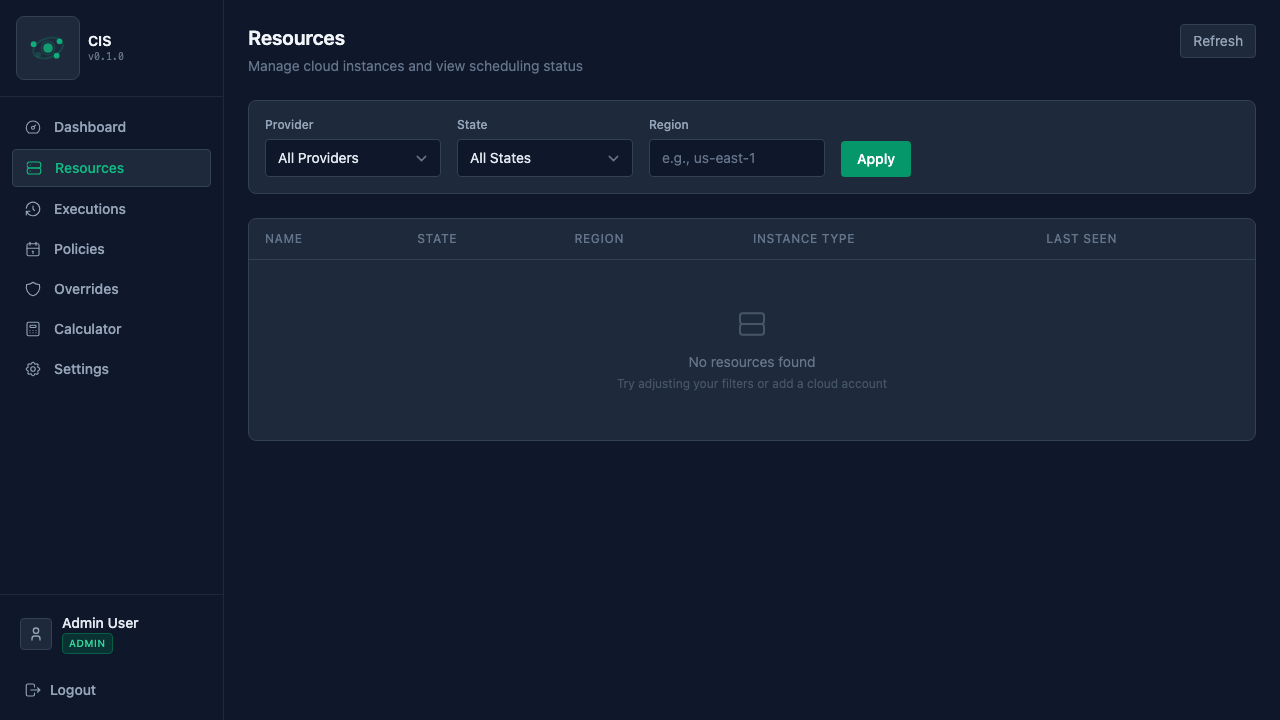Click the 'Manage cloud instances' subtitle
The height and width of the screenshot is (720, 1280).
pyautogui.click(x=415, y=66)
